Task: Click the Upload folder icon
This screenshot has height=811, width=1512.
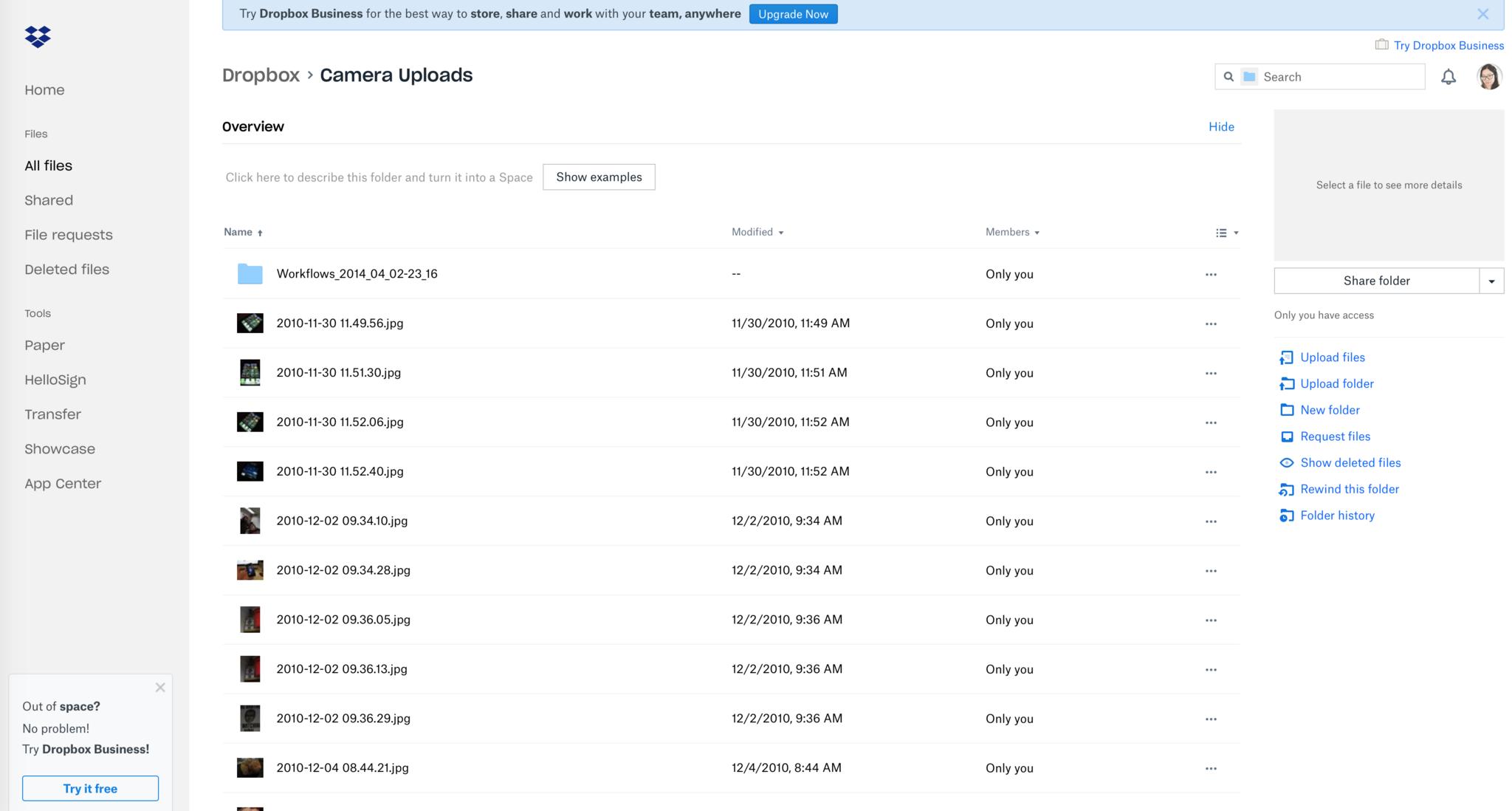Action: click(x=1286, y=384)
